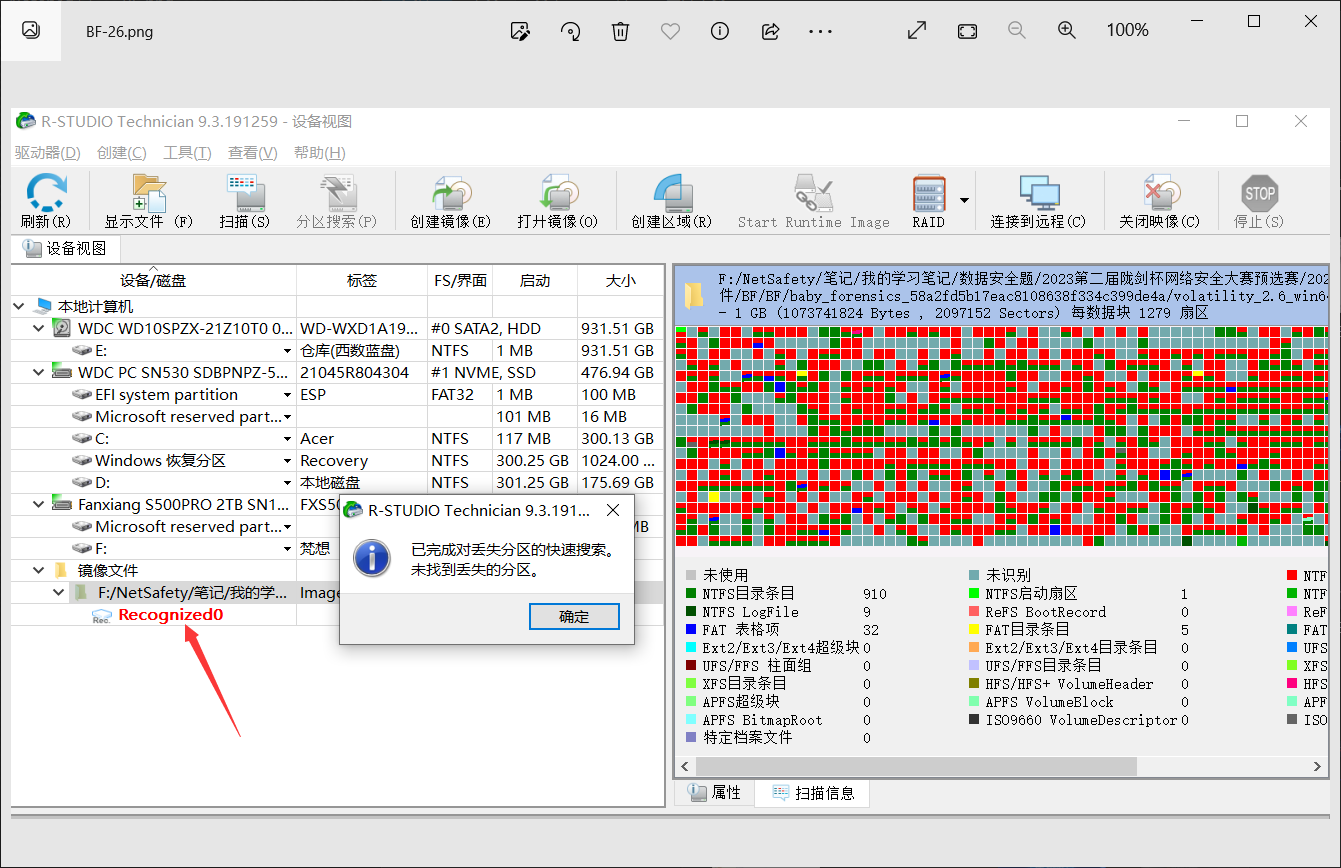Click photo viewer zoom in icon
The image size is (1341, 868).
(x=1067, y=31)
